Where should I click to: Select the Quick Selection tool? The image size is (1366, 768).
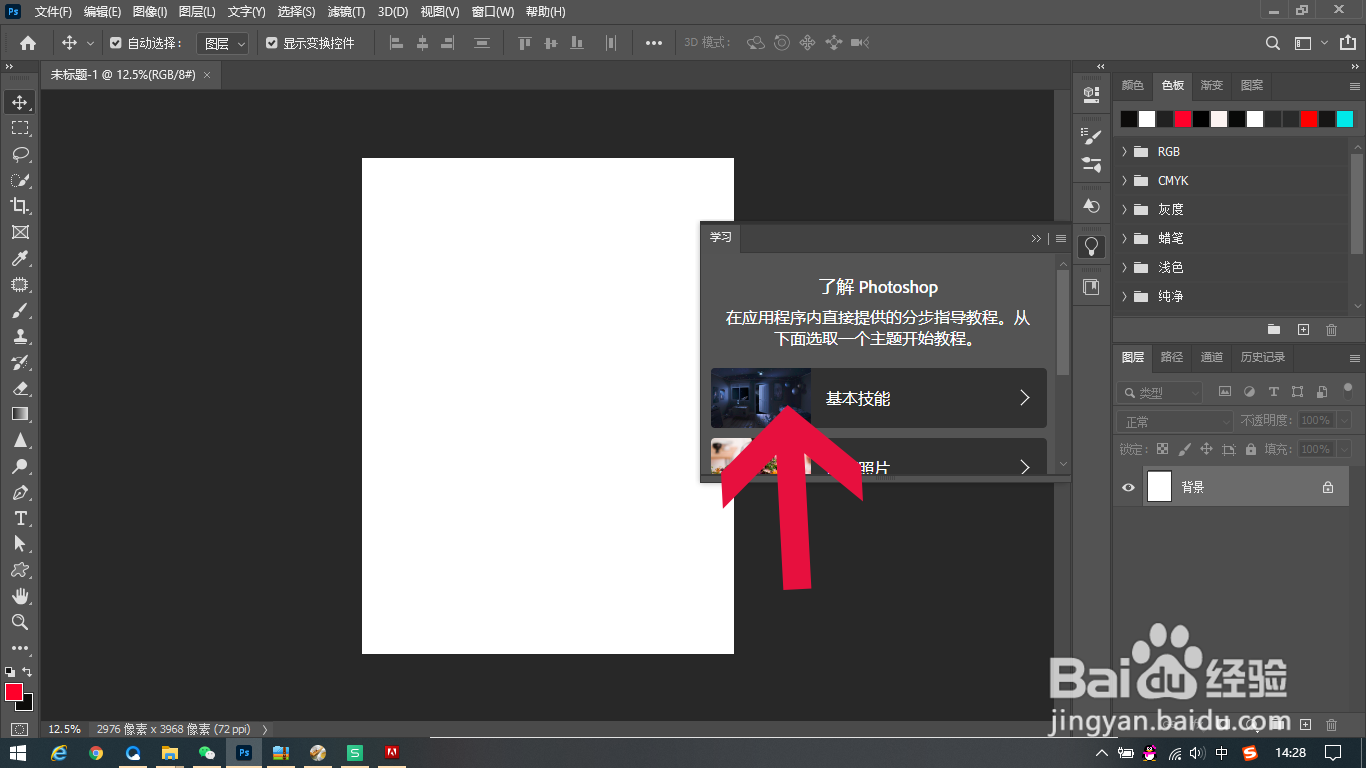[x=19, y=180]
